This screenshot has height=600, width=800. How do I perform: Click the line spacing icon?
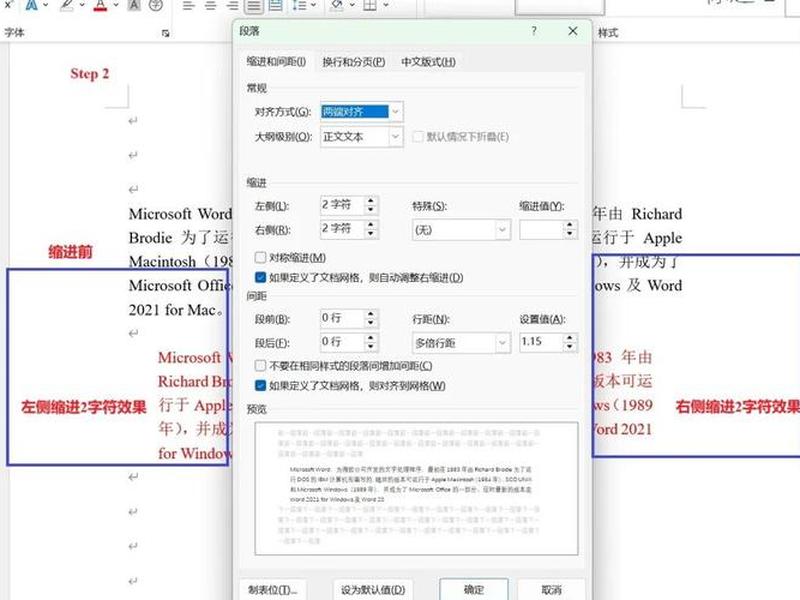[299, 6]
